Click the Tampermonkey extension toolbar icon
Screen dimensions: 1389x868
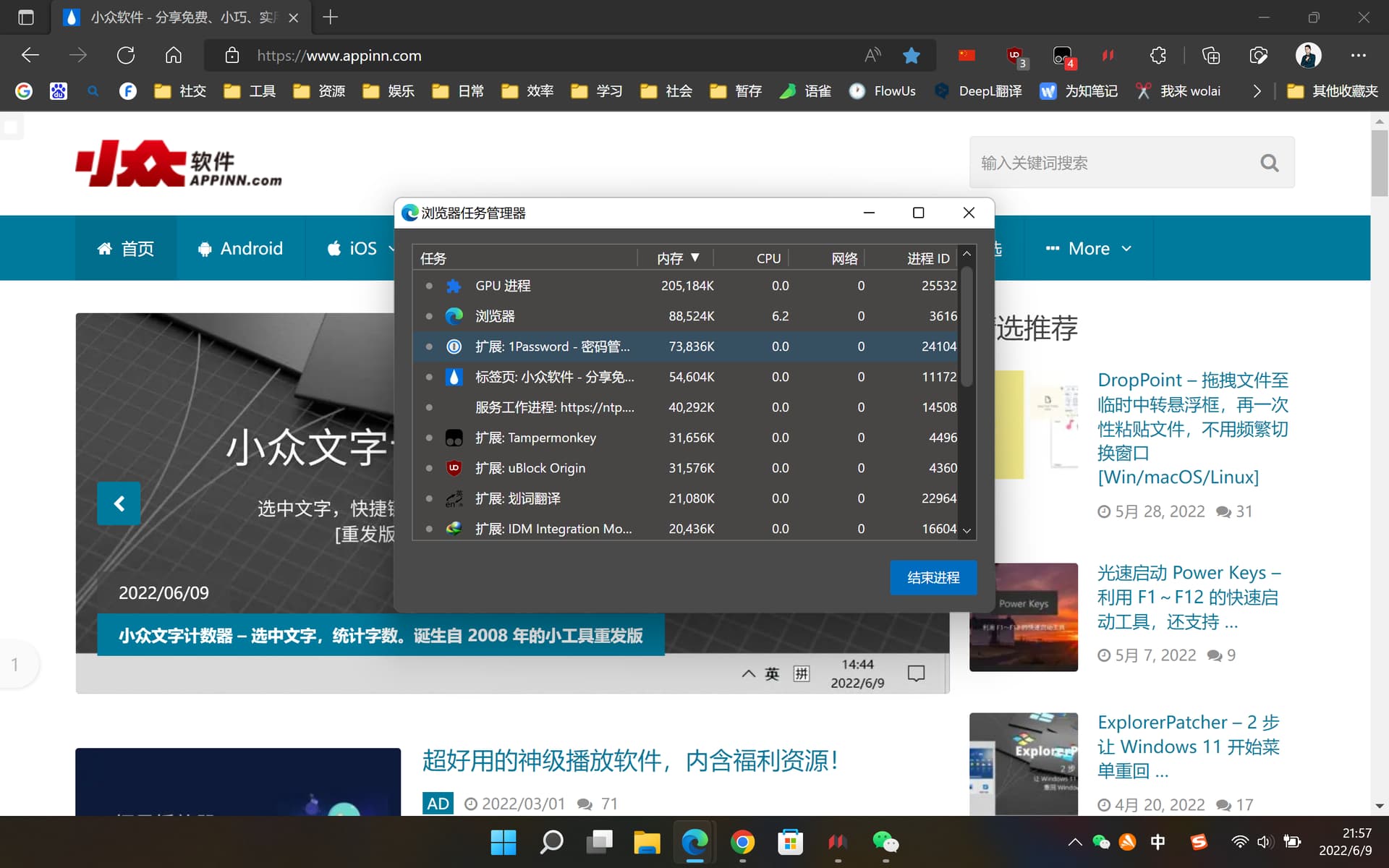[1063, 56]
